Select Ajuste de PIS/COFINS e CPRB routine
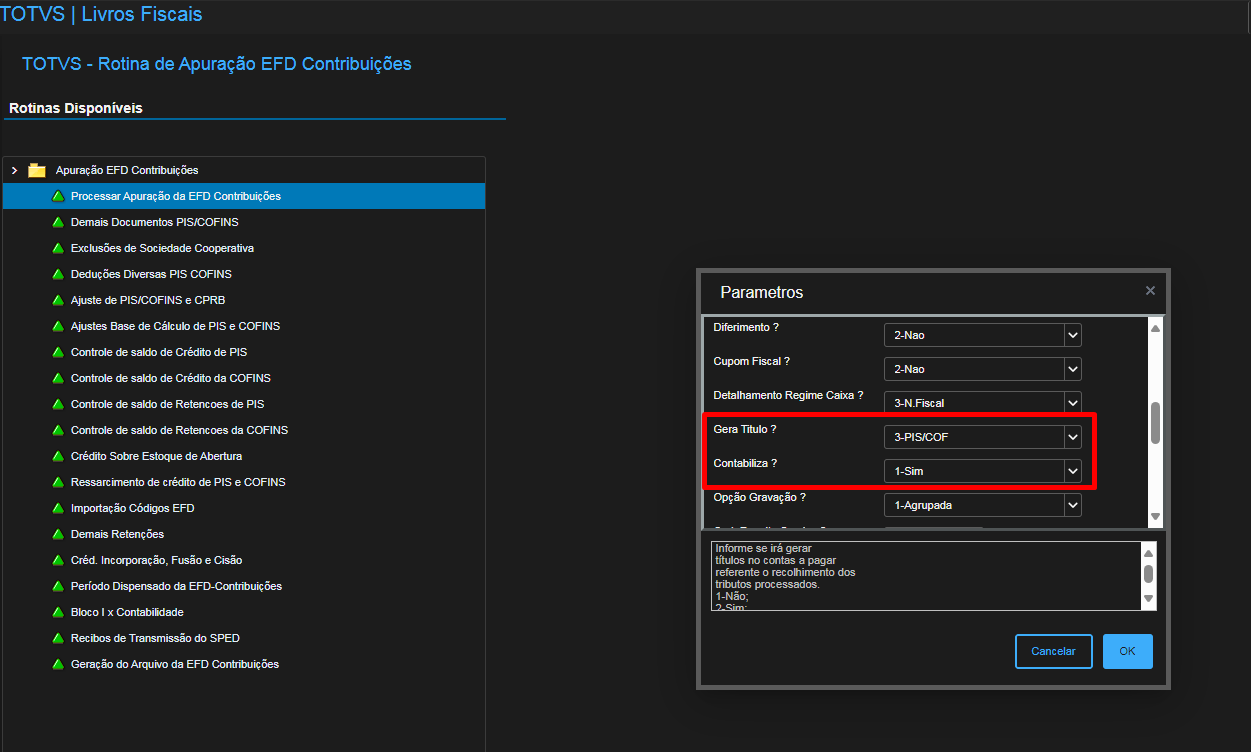 [244, 300]
